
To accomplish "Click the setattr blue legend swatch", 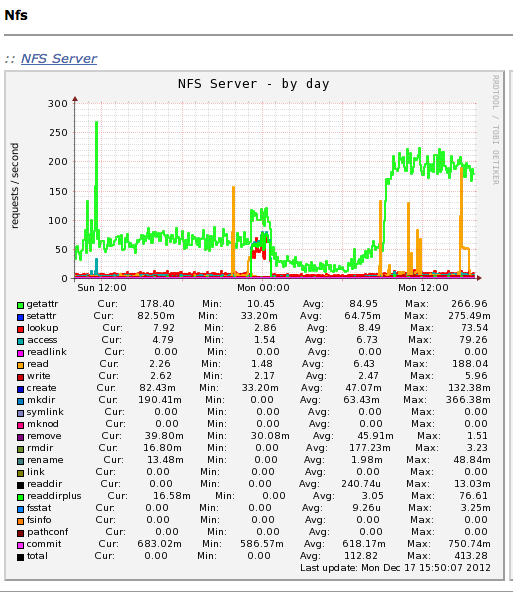I will [21, 317].
